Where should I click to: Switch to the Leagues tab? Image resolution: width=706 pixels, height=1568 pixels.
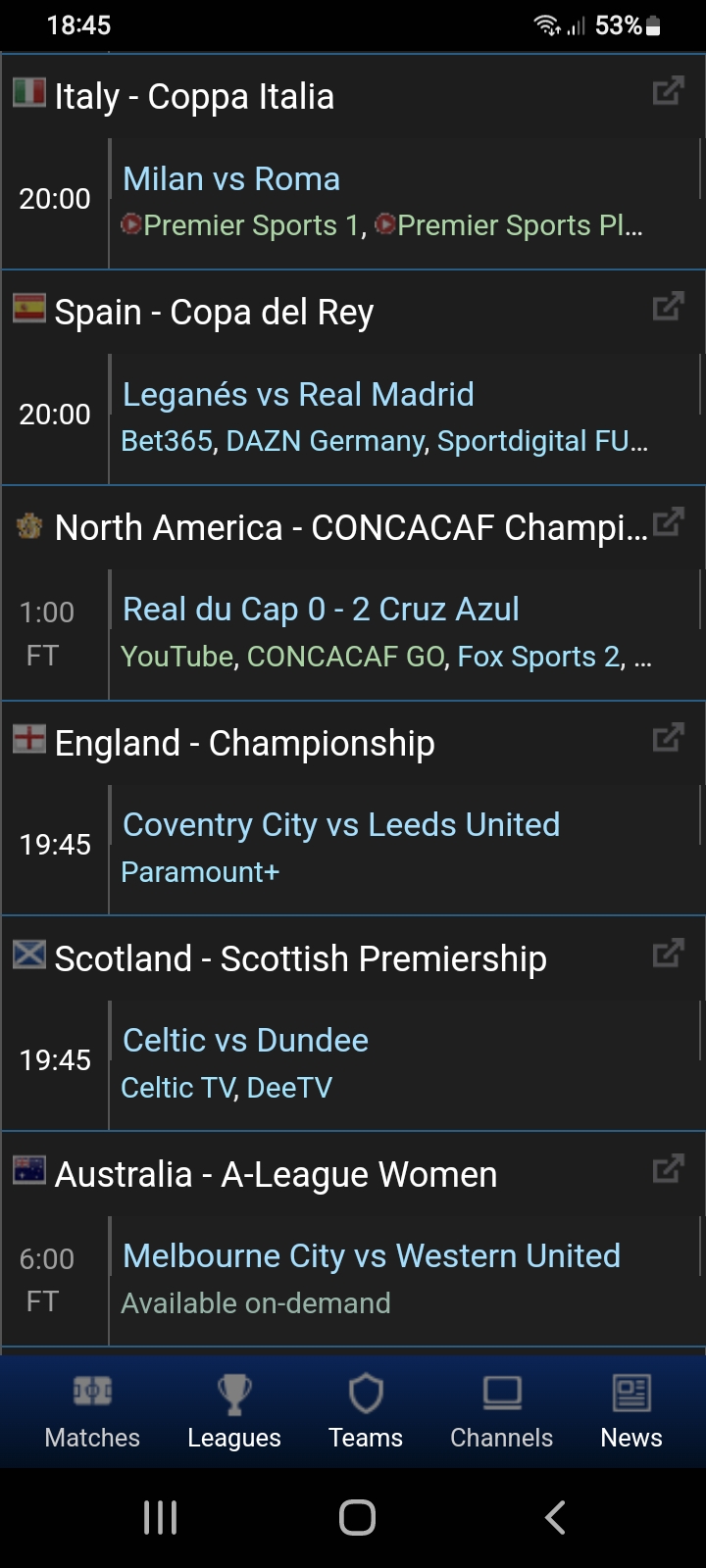point(234,1412)
